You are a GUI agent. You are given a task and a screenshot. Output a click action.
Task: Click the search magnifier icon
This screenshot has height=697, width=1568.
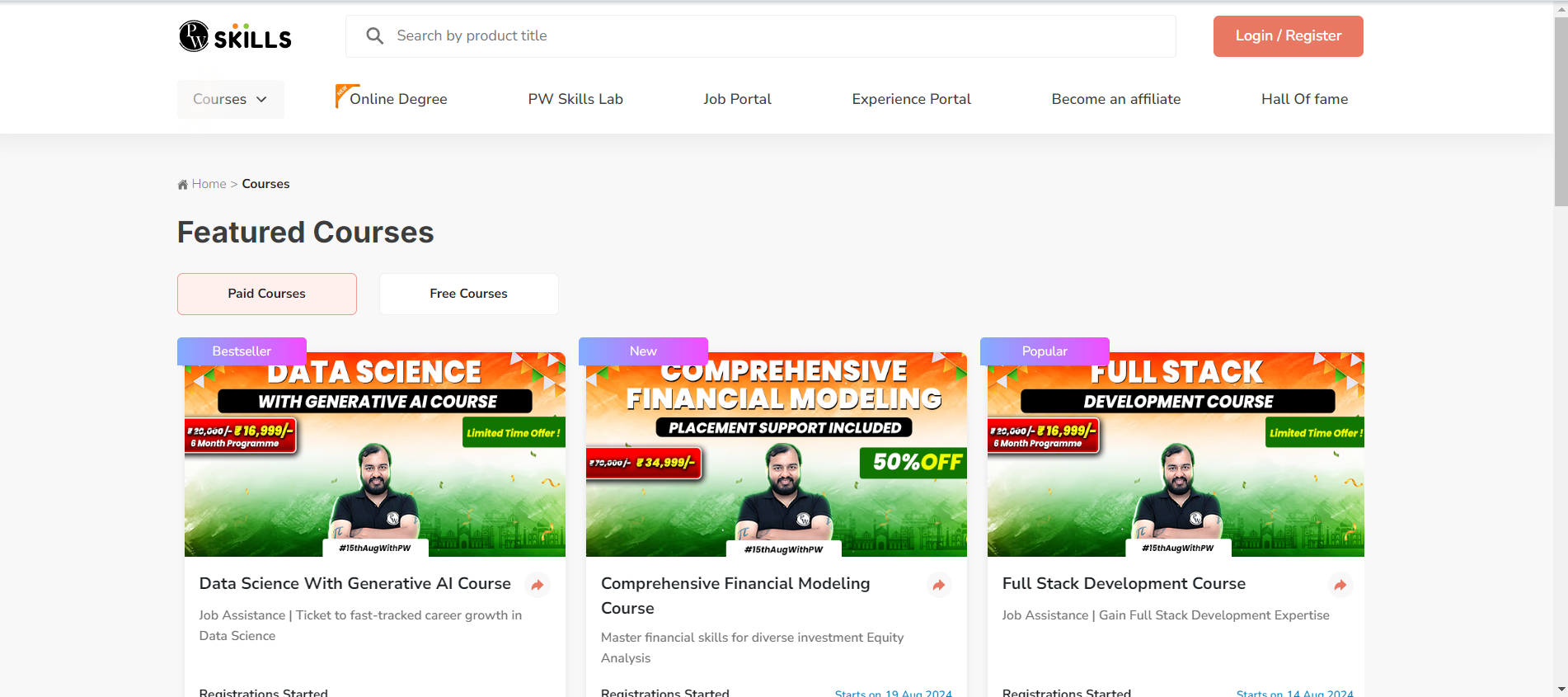(375, 36)
